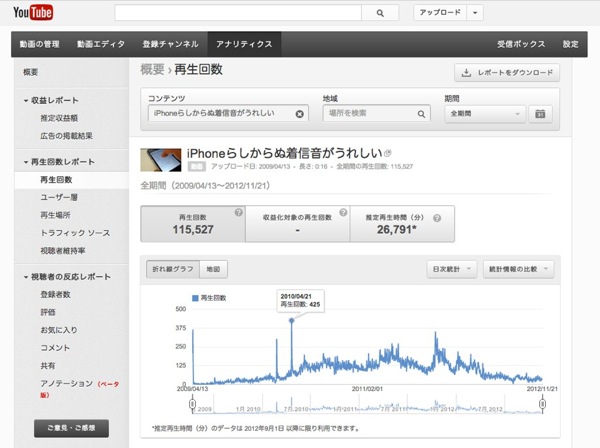Viewport: 600px width, 448px height.
Task: Open コメント report
Action: pos(55,348)
